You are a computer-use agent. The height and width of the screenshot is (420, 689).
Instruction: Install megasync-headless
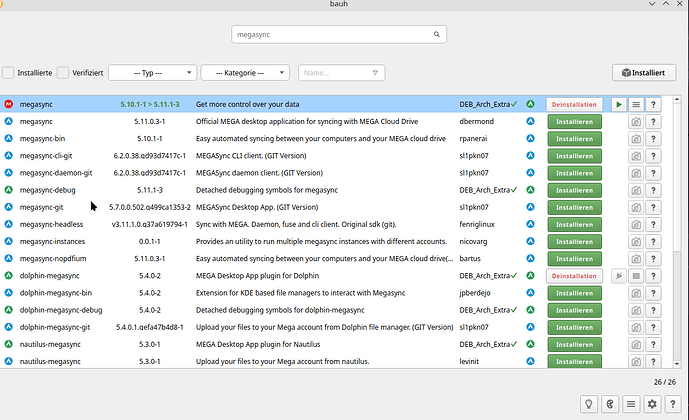coord(574,224)
